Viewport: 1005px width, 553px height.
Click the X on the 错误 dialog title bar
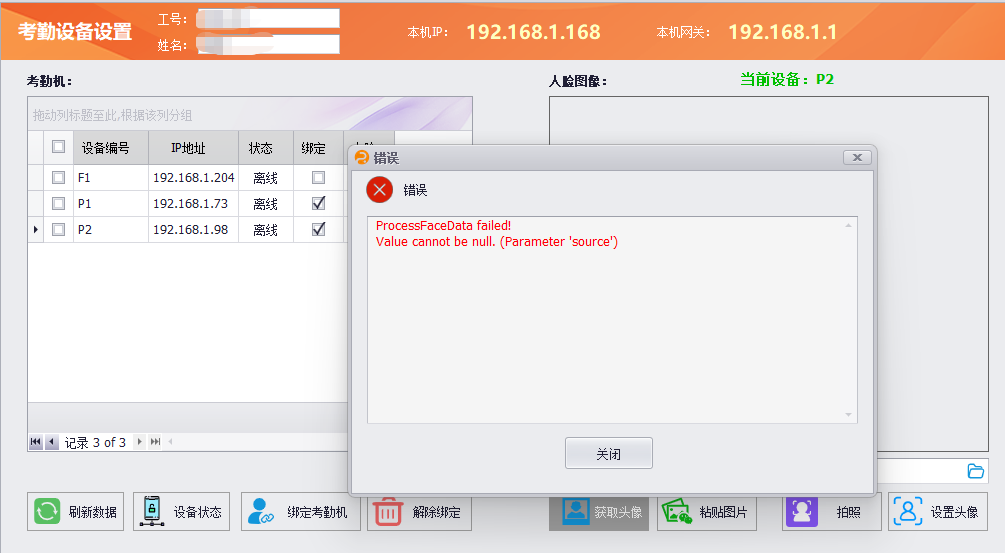(x=857, y=158)
